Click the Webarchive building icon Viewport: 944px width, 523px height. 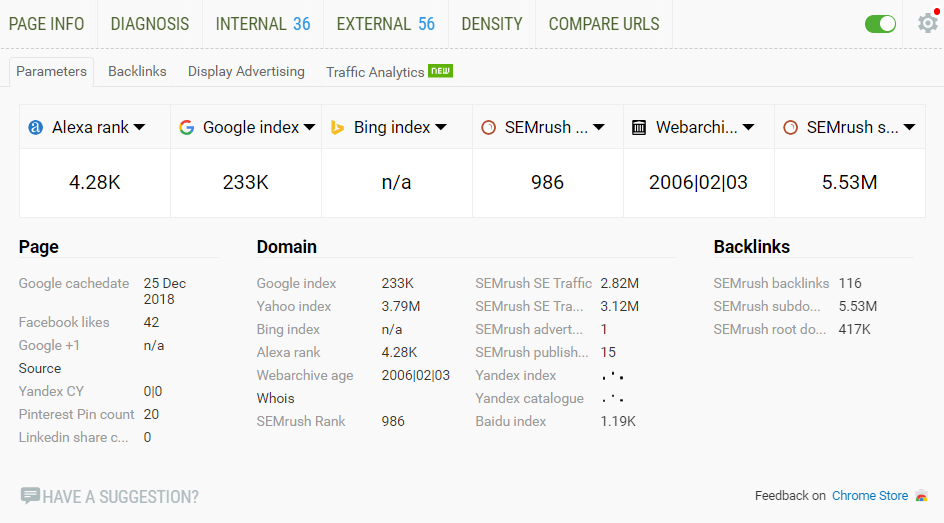point(639,127)
